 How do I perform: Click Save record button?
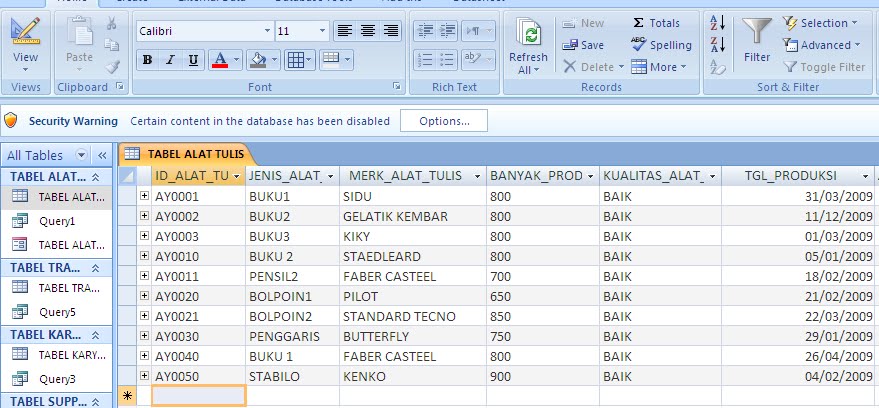point(583,45)
